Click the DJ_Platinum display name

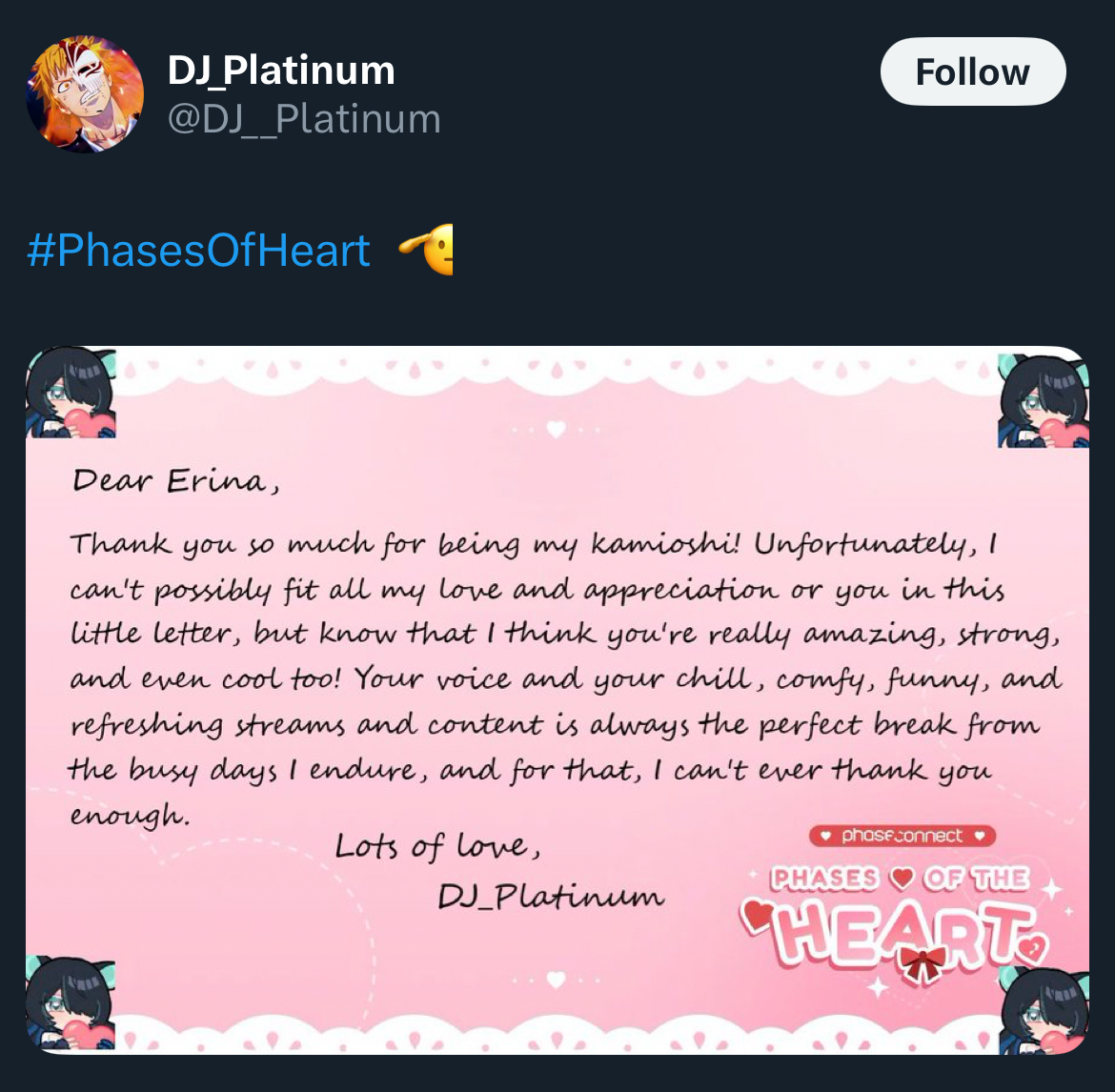[x=281, y=71]
